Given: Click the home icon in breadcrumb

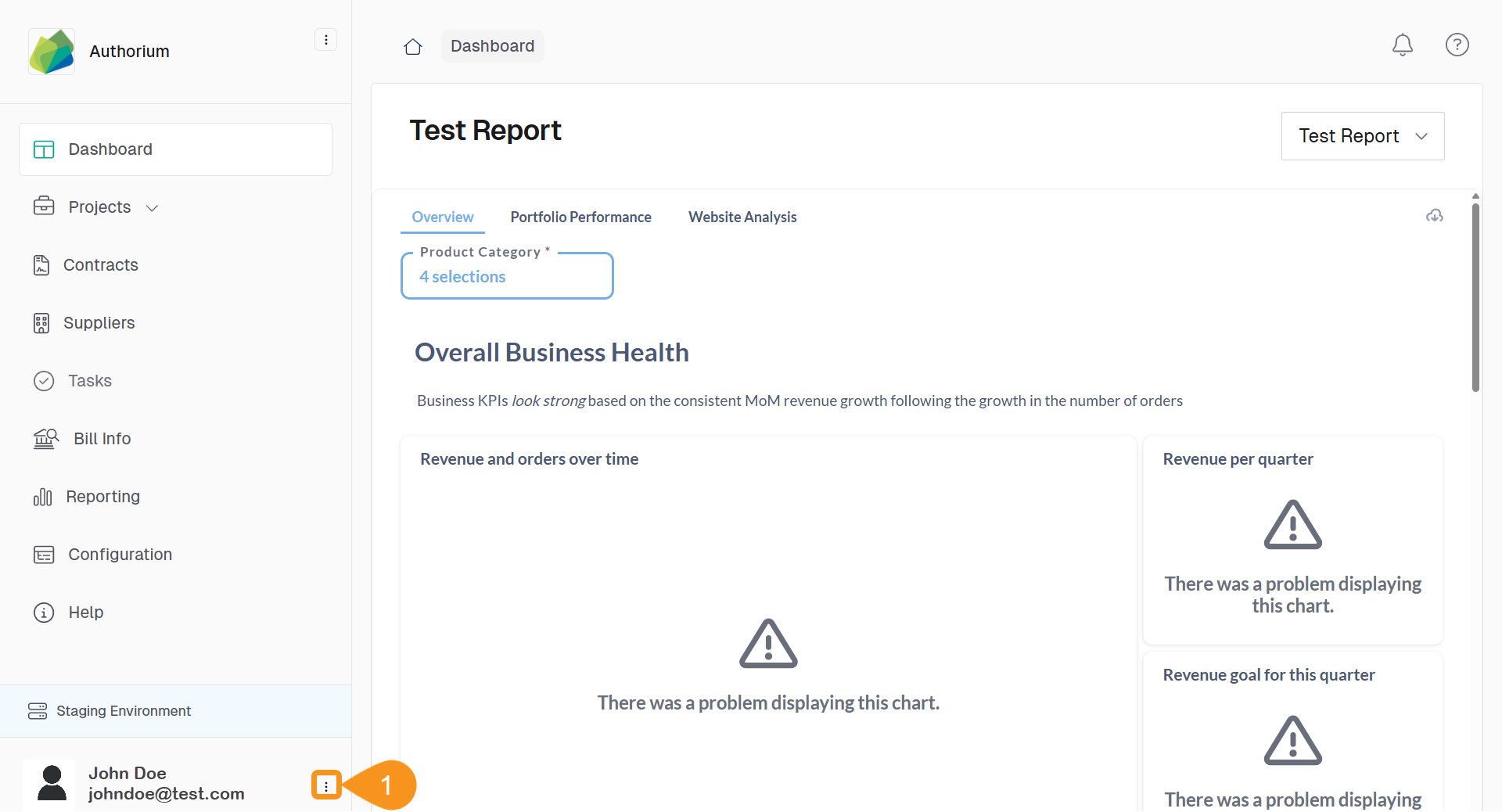Looking at the screenshot, I should (x=413, y=47).
